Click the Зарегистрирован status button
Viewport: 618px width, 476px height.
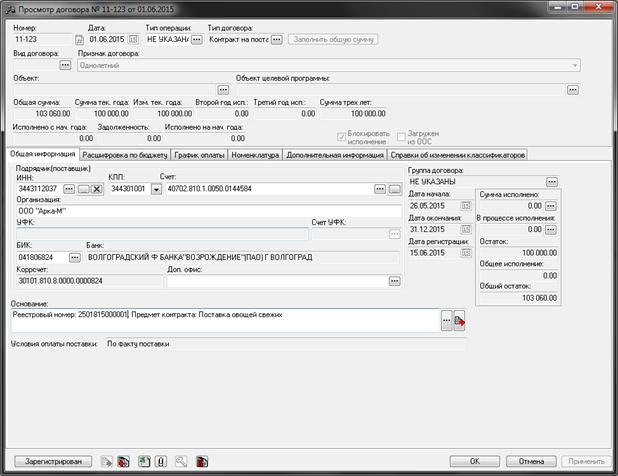[x=52, y=461]
